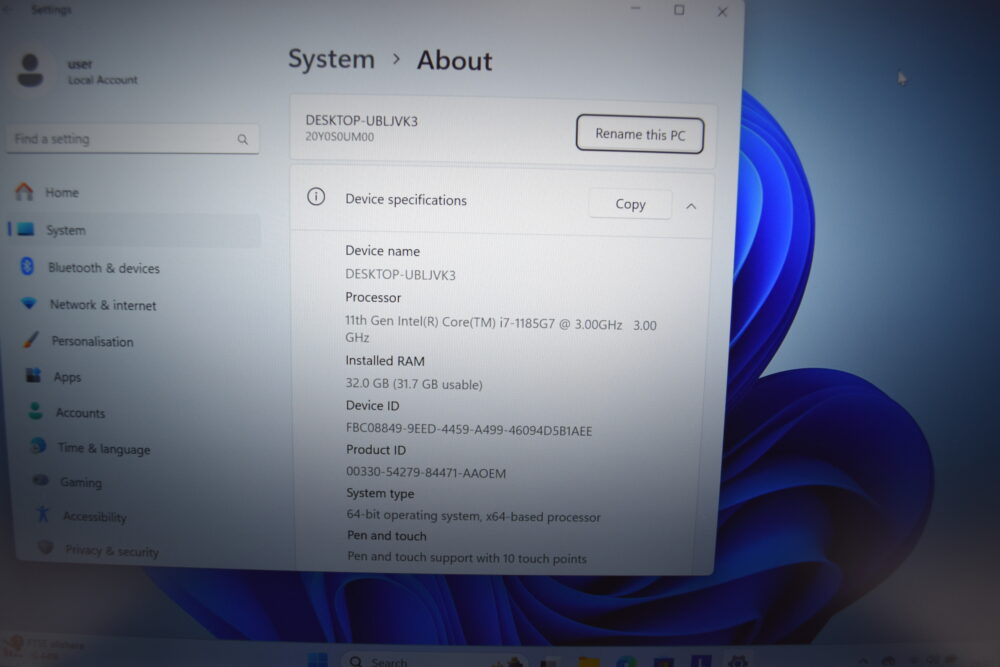The width and height of the screenshot is (1000, 667).
Task: Click the Apps icon in sidebar
Action: 33,375
